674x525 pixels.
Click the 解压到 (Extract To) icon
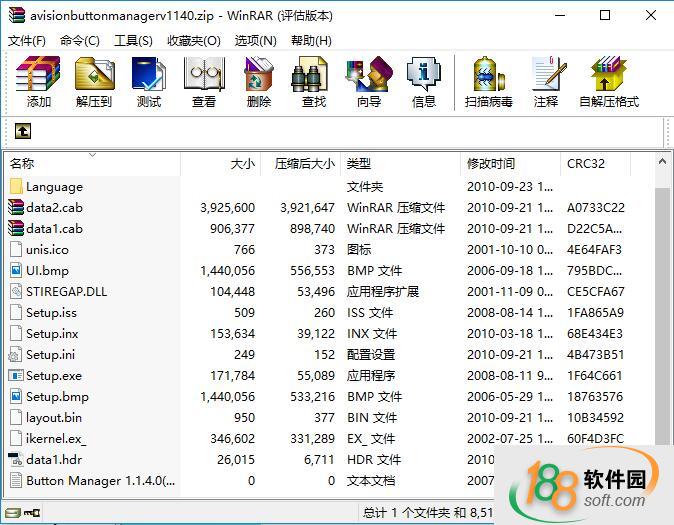click(x=94, y=81)
